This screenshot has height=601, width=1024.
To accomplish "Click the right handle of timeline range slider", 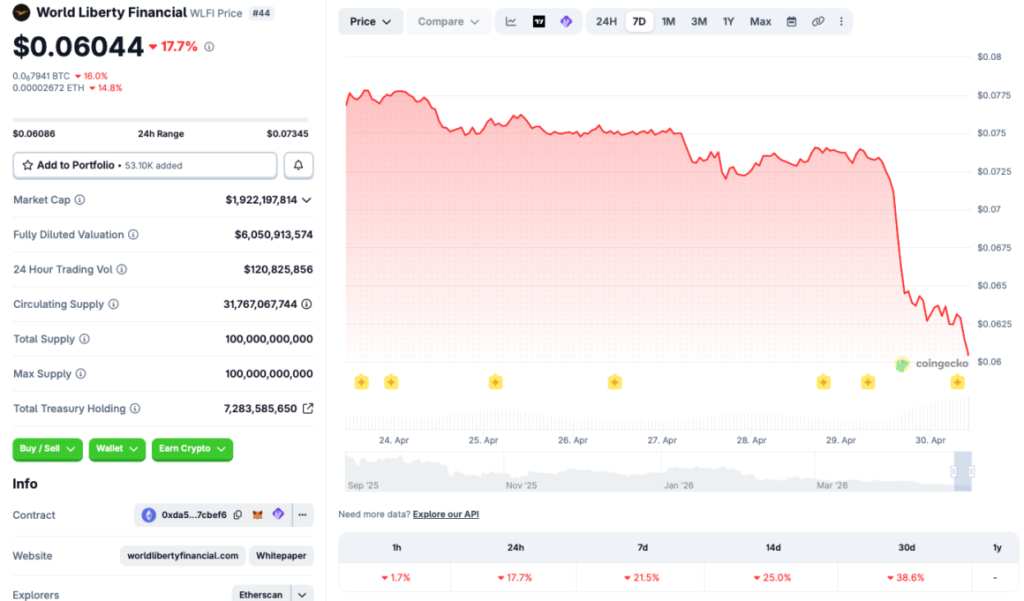I will tap(970, 471).
